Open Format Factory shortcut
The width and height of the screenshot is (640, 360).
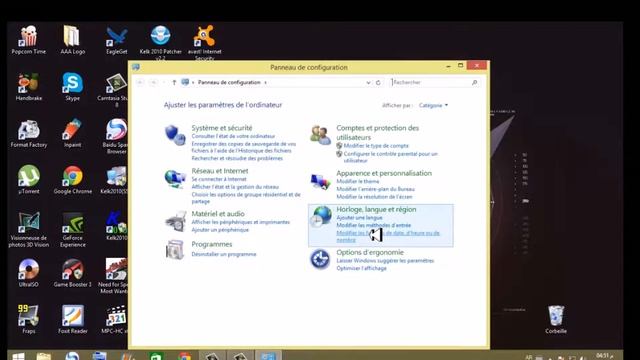(29, 133)
